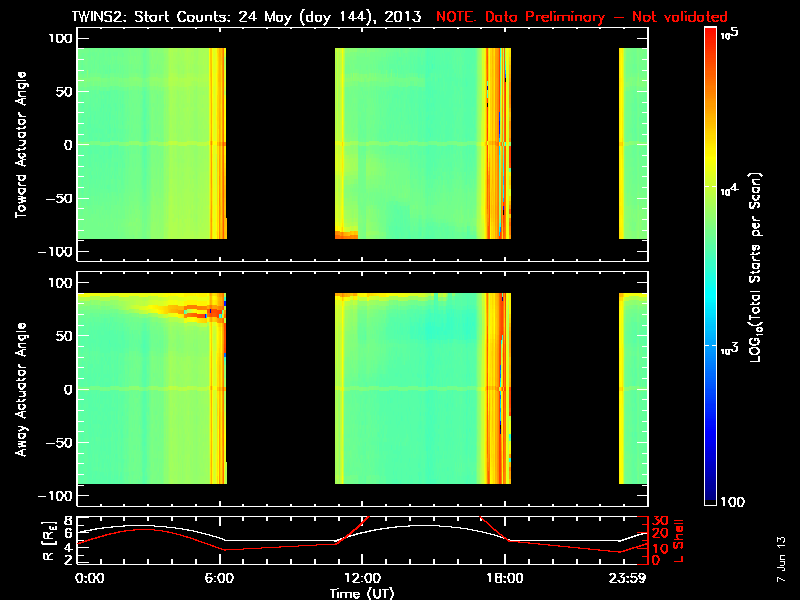
Task: Click the first black data gap in Toward panel
Action: coord(280,145)
